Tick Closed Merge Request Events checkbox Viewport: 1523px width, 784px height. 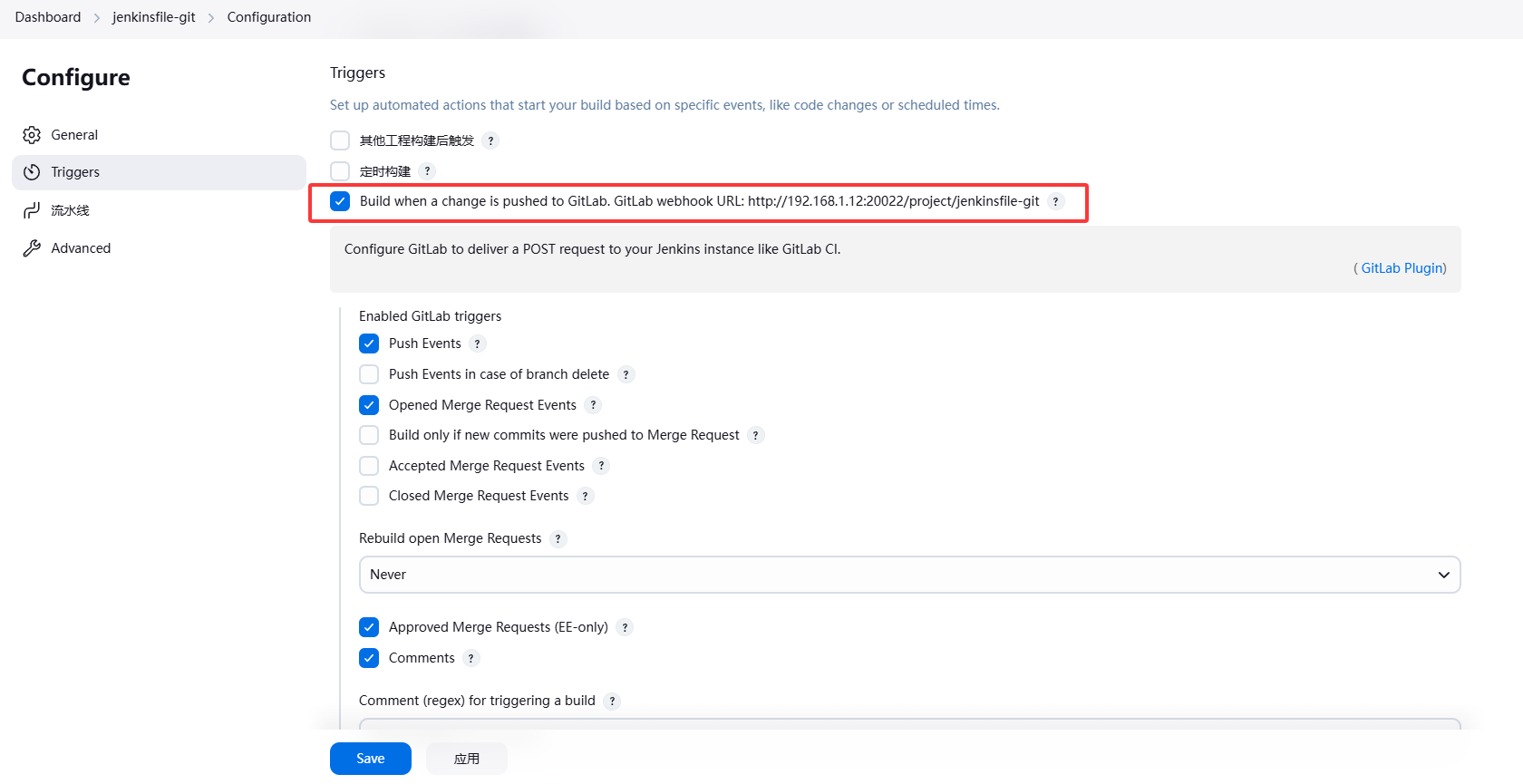(x=369, y=496)
